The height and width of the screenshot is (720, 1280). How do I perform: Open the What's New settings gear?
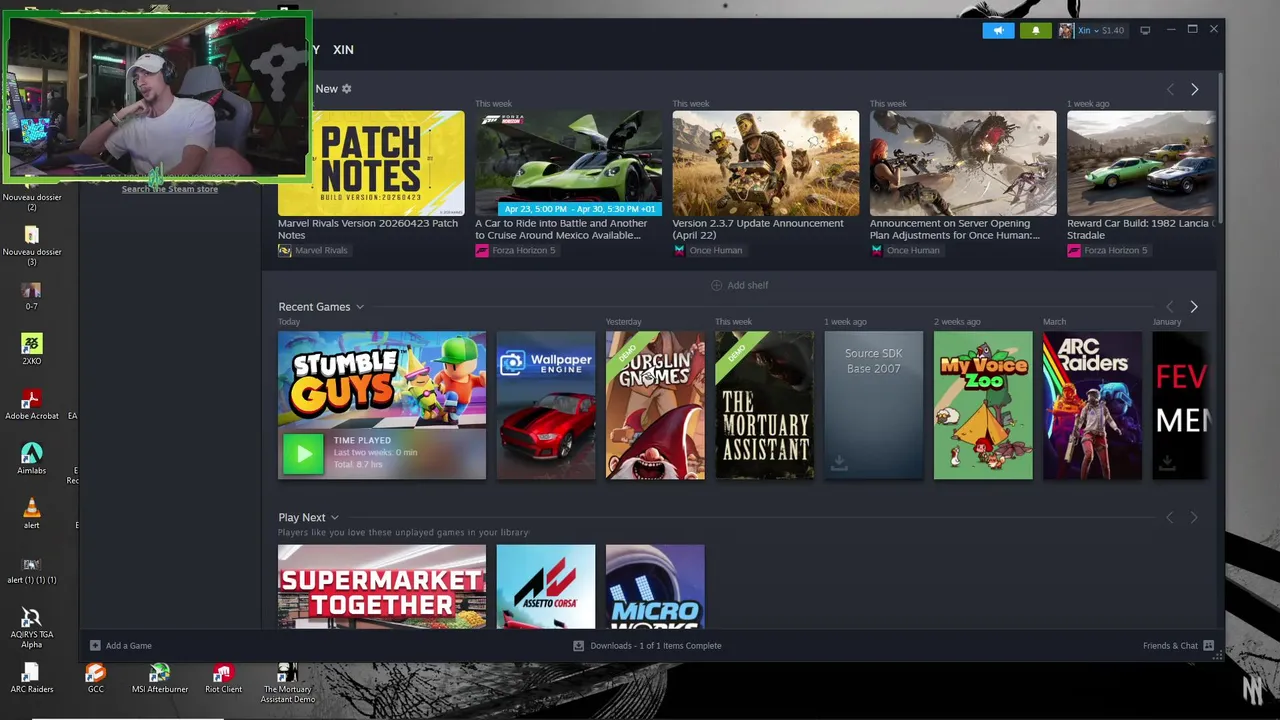(x=347, y=89)
